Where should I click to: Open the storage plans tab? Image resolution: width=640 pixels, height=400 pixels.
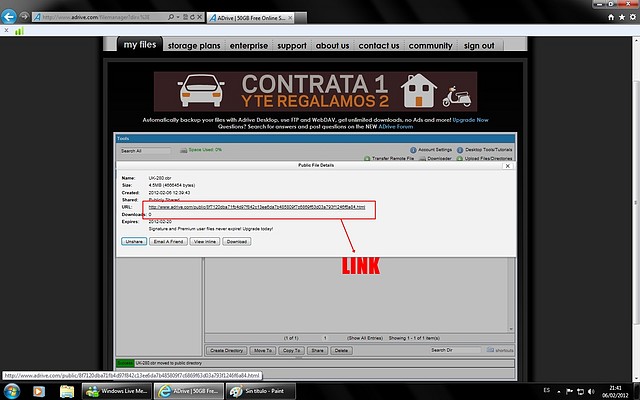tap(194, 46)
